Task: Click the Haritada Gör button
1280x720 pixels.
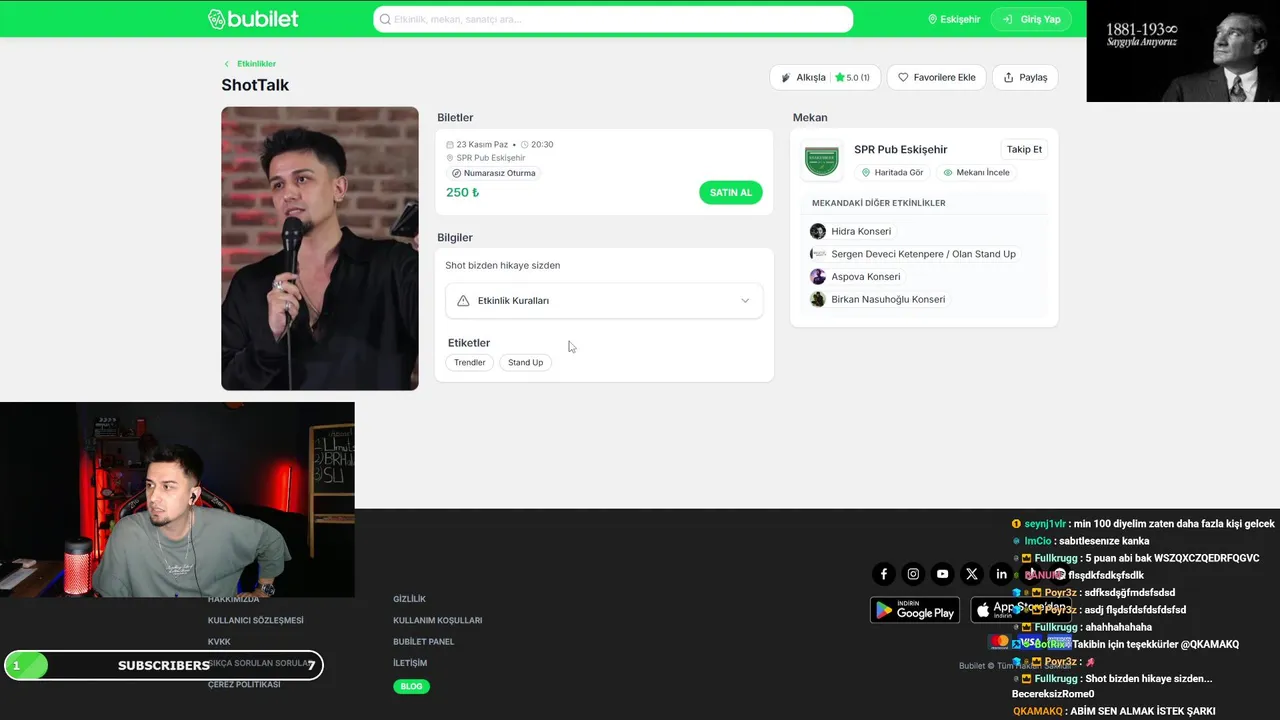Action: [x=892, y=173]
